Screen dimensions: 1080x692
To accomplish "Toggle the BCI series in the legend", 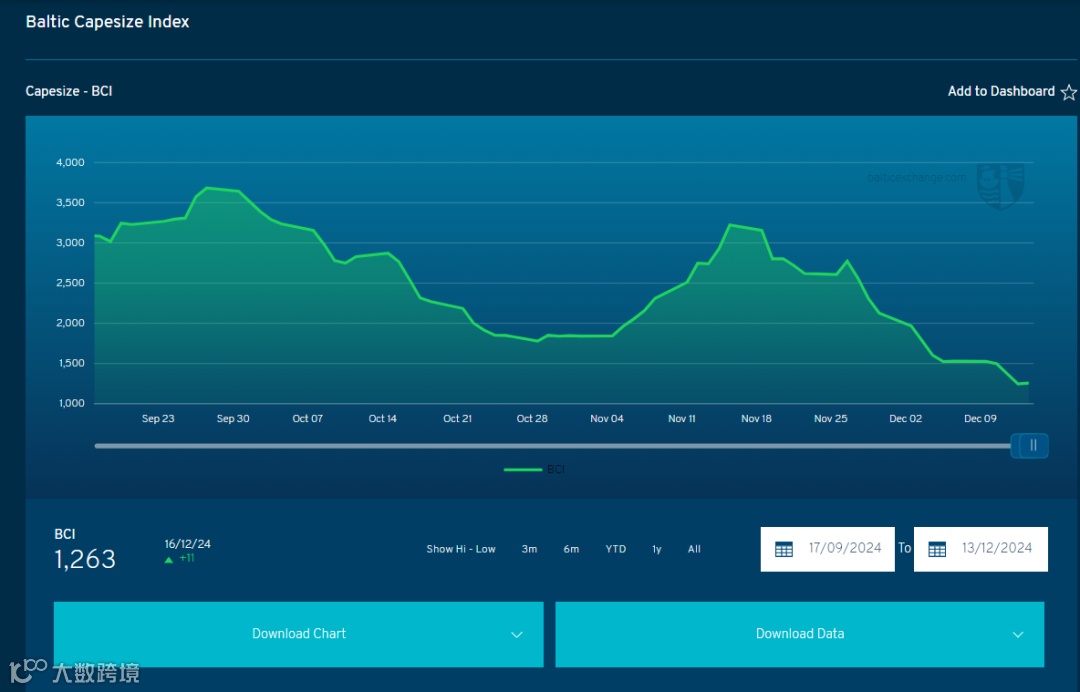I will (x=534, y=470).
